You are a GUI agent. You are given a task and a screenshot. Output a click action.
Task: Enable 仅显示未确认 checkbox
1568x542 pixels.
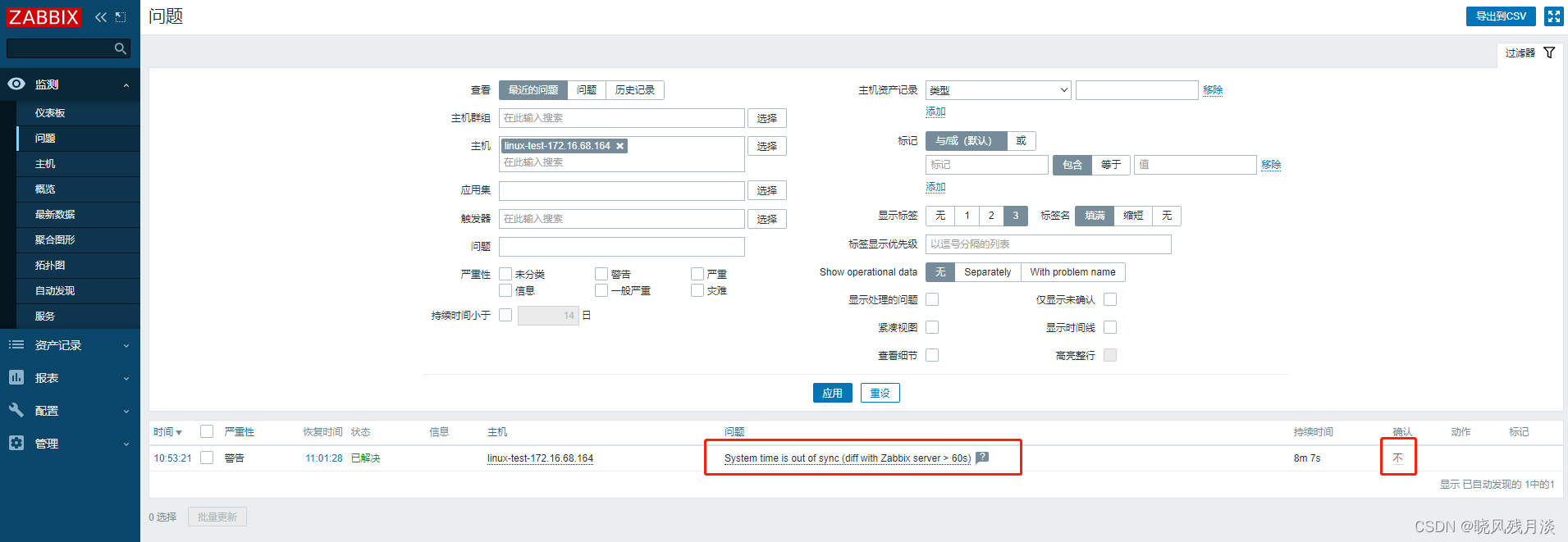click(1110, 299)
